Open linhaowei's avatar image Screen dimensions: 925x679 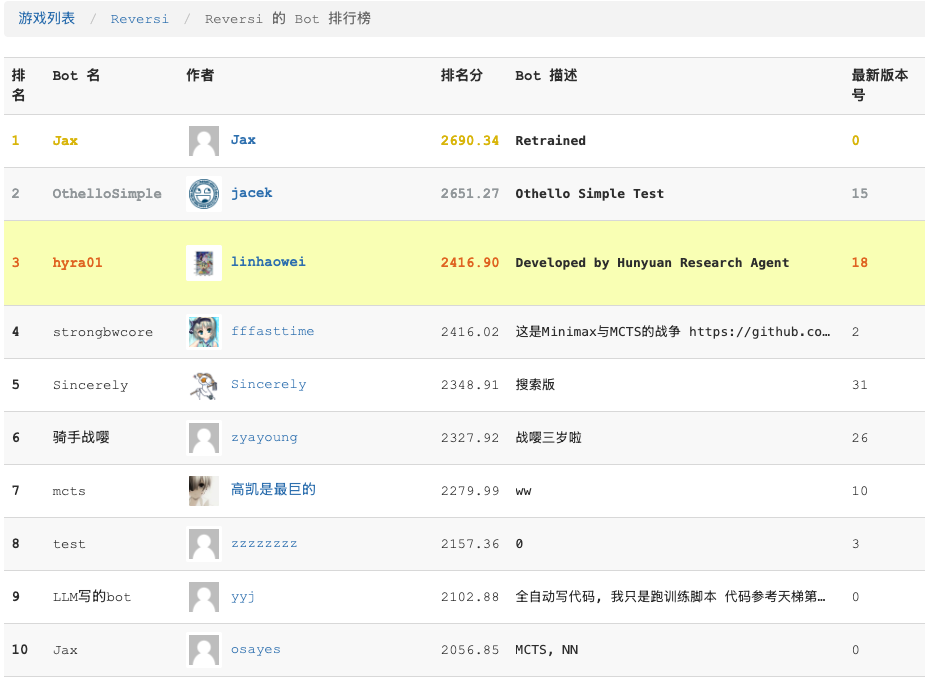click(x=204, y=263)
